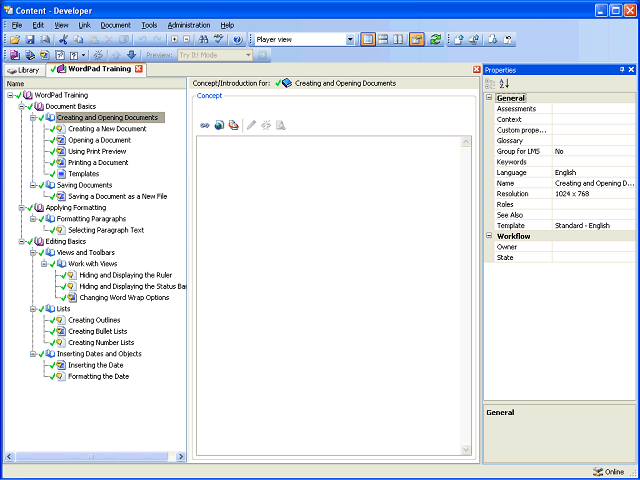
Task: Open the Link menu
Action: coord(84,25)
